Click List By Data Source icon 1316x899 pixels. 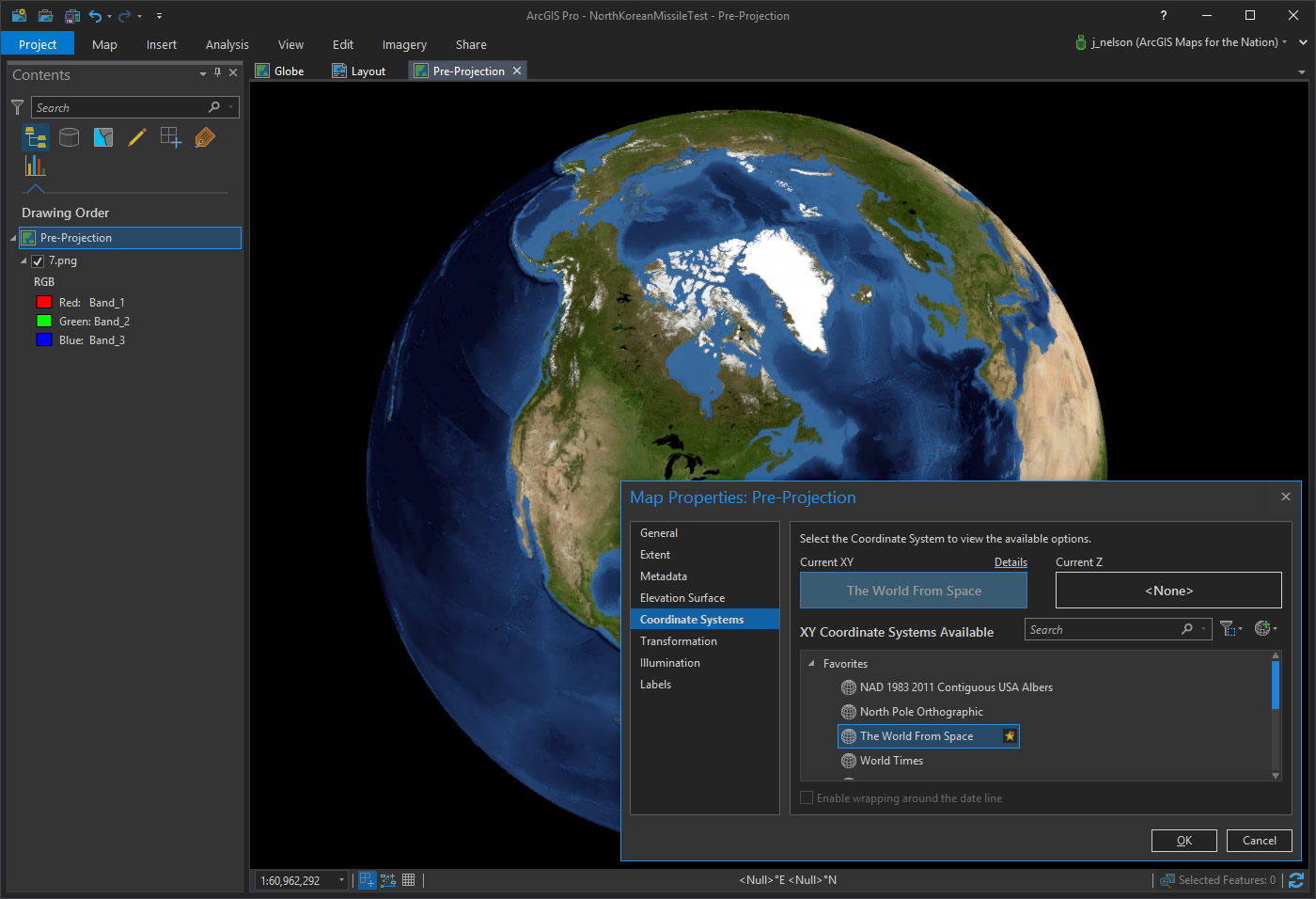70,138
